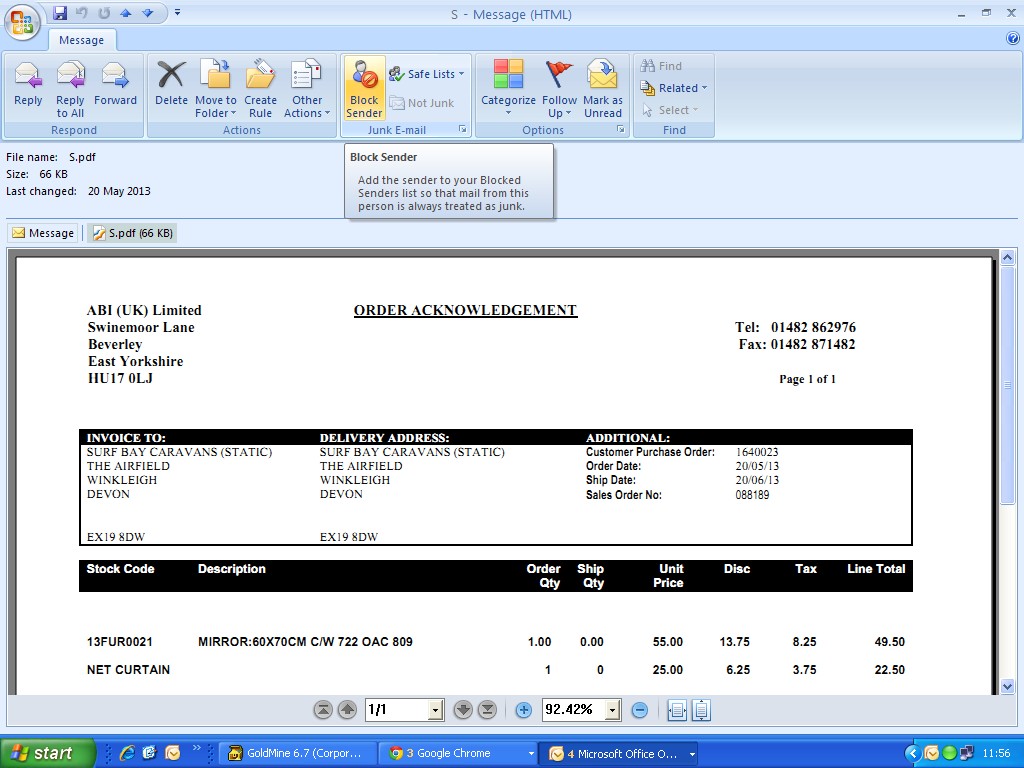This screenshot has width=1024, height=768.
Task: Open the Create Rule dialog
Action: coord(260,88)
